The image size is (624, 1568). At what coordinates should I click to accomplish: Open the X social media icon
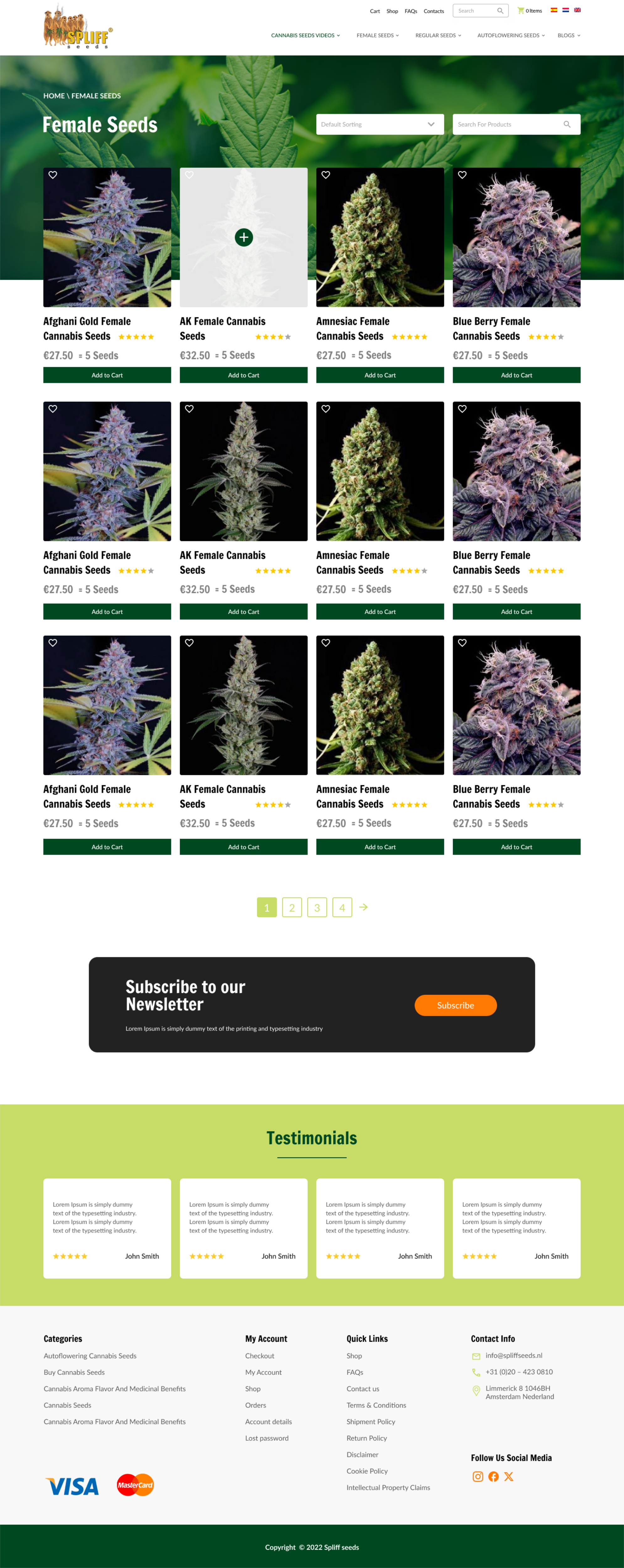coord(509,1476)
